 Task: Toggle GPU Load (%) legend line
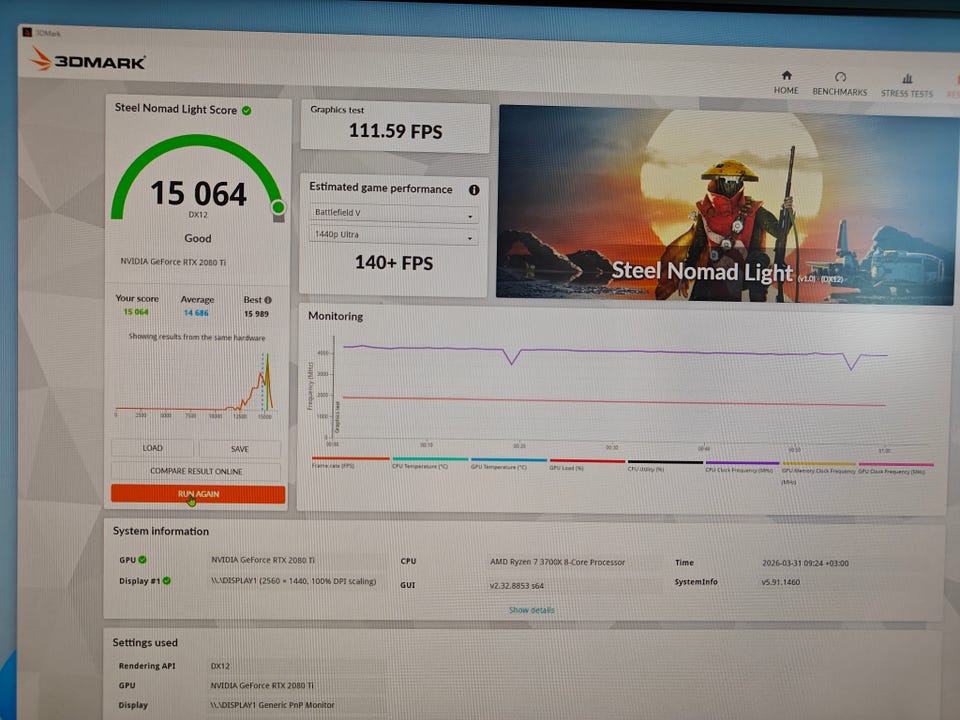click(587, 465)
